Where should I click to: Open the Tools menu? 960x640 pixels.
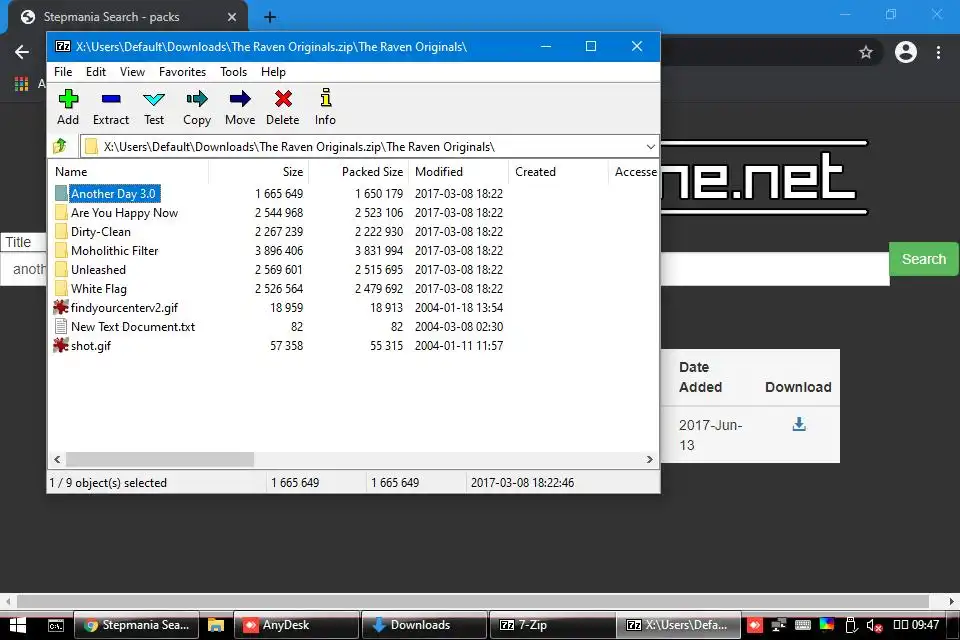coord(234,72)
